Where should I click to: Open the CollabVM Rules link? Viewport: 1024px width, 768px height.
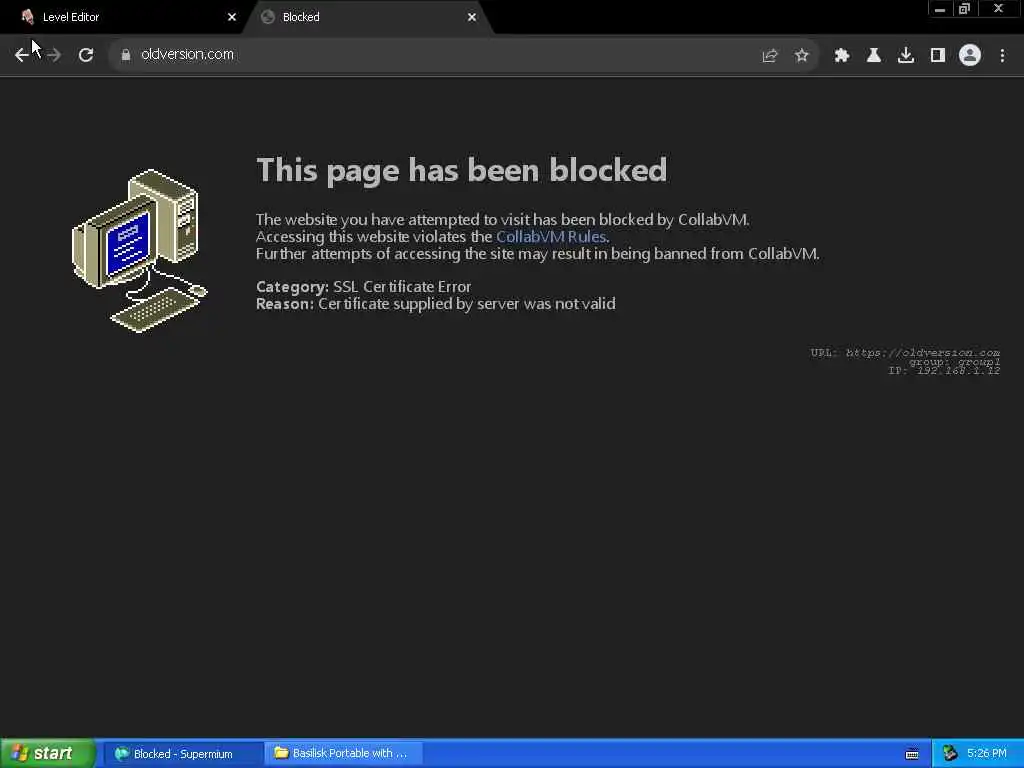pos(551,236)
